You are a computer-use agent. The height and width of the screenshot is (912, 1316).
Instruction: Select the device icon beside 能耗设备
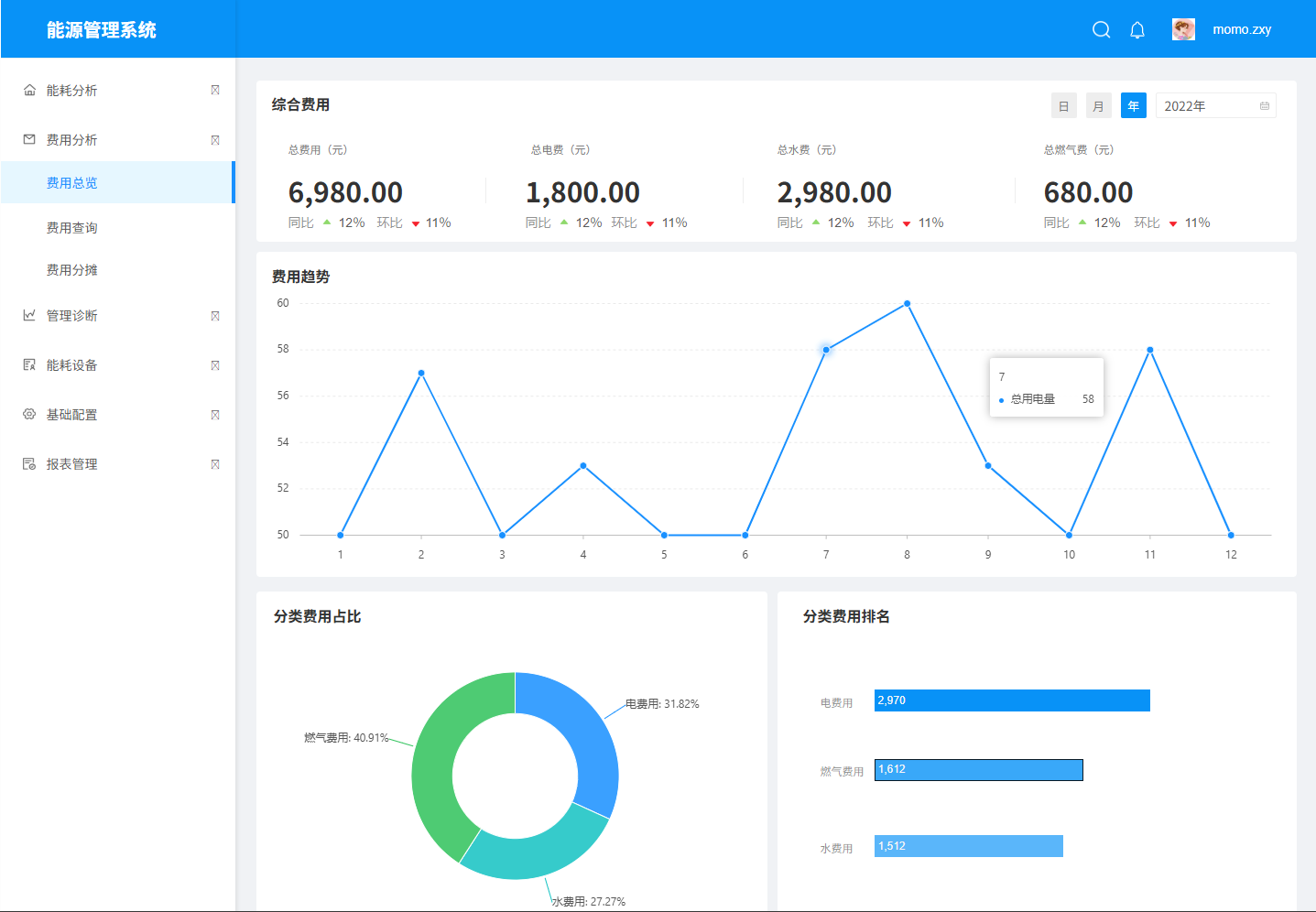(x=29, y=364)
